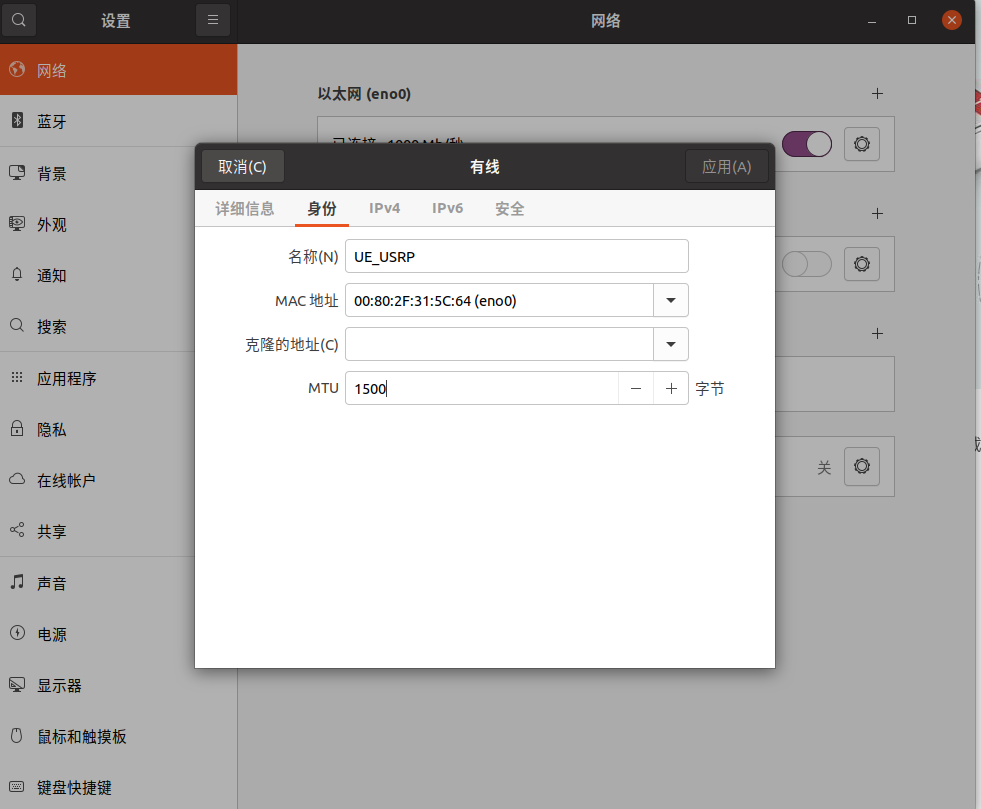Select the Bluetooth icon in sidebar
Viewport: 981px width, 809px height.
tap(18, 120)
